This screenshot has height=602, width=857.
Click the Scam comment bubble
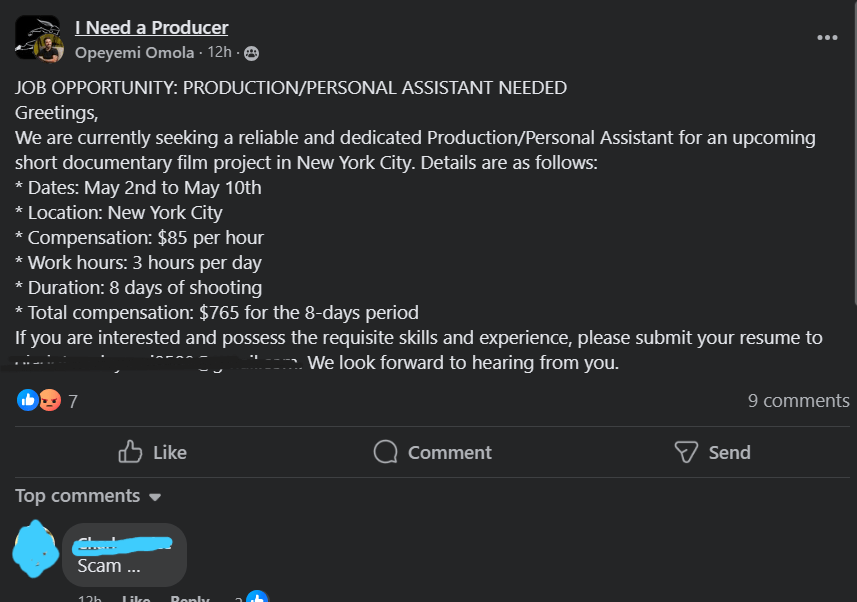coord(124,554)
